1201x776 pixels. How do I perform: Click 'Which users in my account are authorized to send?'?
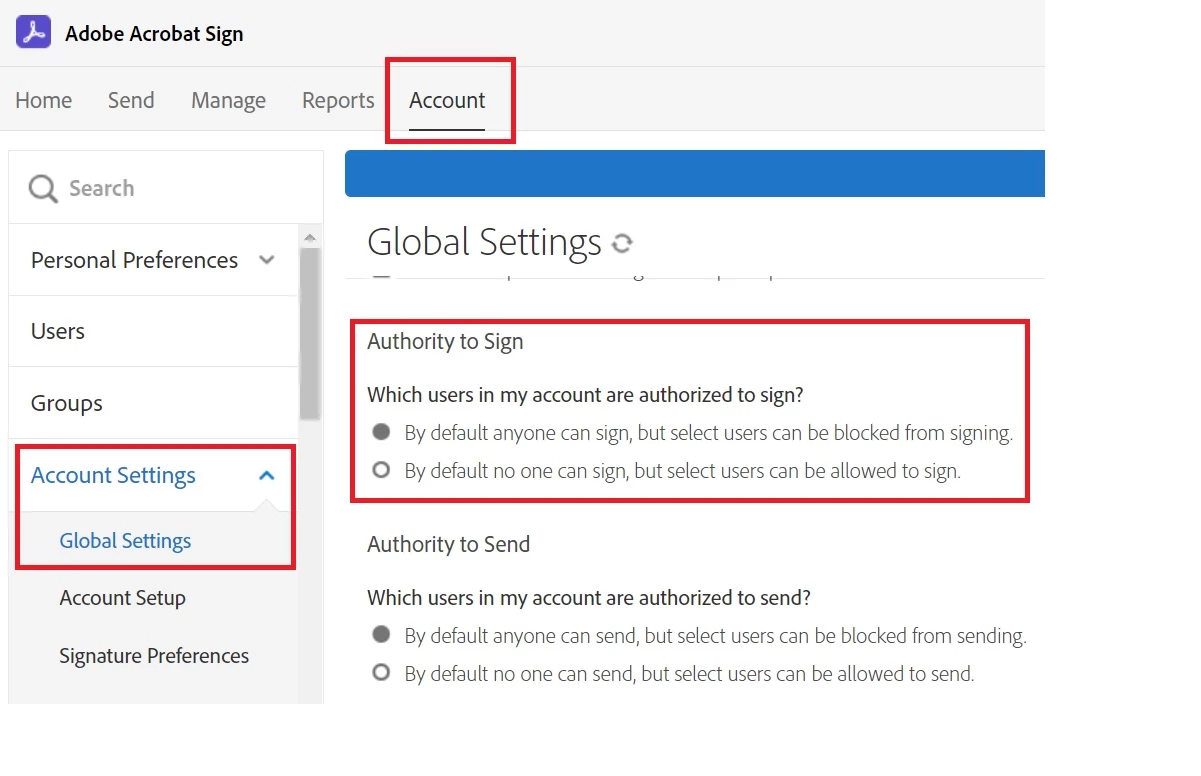point(589,598)
